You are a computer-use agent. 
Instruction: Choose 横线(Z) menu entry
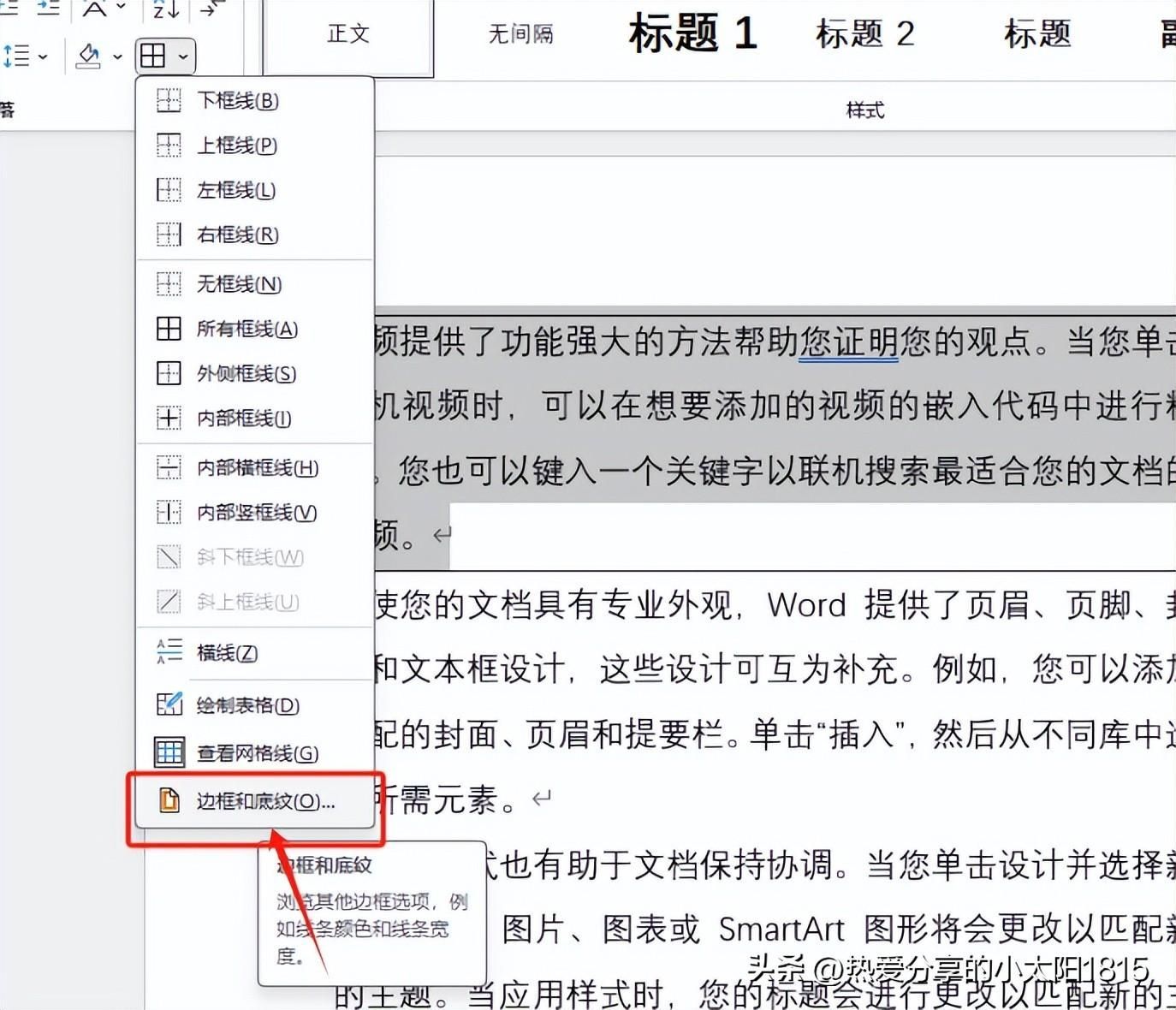pos(255,653)
